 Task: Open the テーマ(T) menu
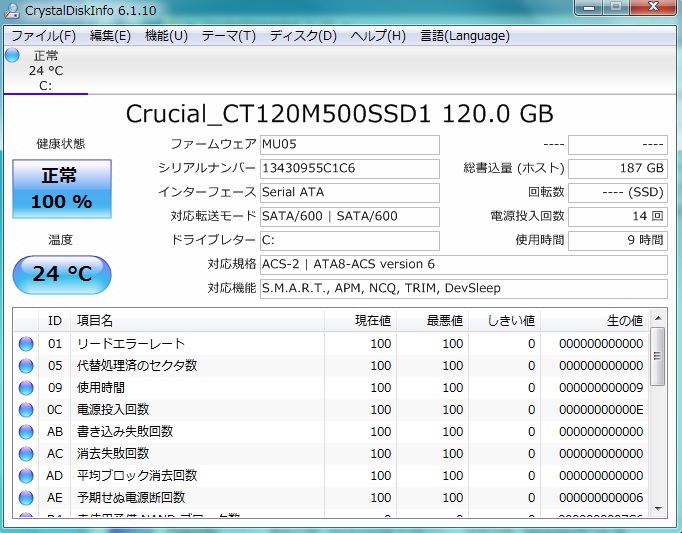click(228, 36)
